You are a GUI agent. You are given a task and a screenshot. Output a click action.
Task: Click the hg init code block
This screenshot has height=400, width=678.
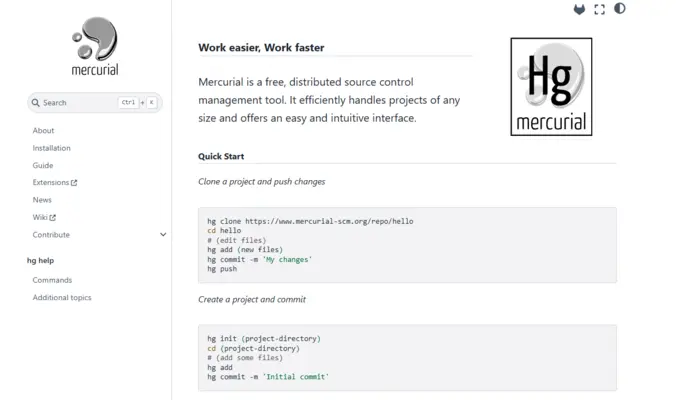pyautogui.click(x=407, y=358)
